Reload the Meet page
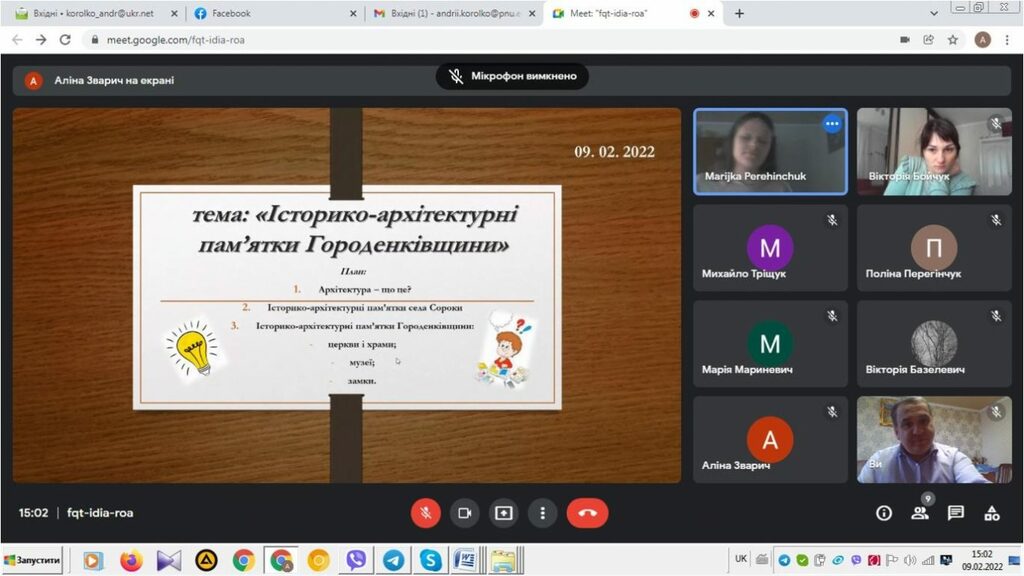This screenshot has height=576, width=1024. click(65, 40)
